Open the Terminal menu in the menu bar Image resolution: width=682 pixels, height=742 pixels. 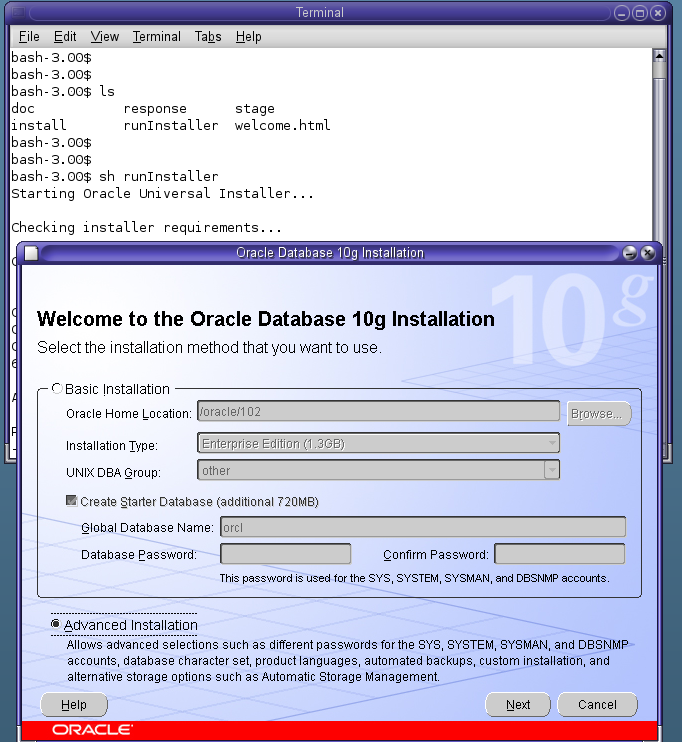click(156, 36)
